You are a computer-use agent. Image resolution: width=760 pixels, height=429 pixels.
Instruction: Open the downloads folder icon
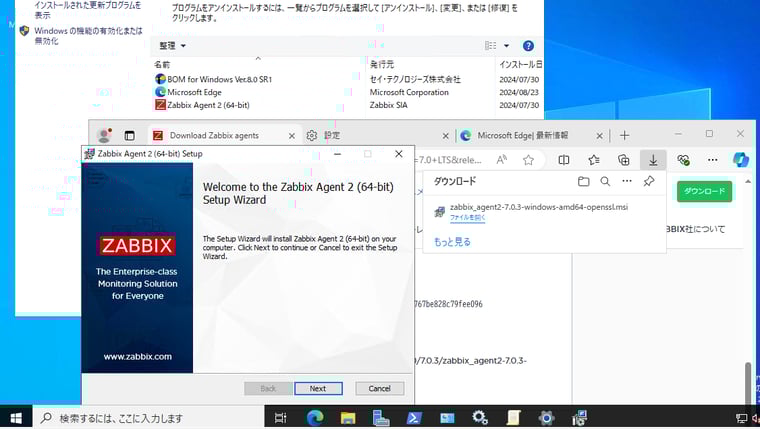pyautogui.click(x=583, y=181)
